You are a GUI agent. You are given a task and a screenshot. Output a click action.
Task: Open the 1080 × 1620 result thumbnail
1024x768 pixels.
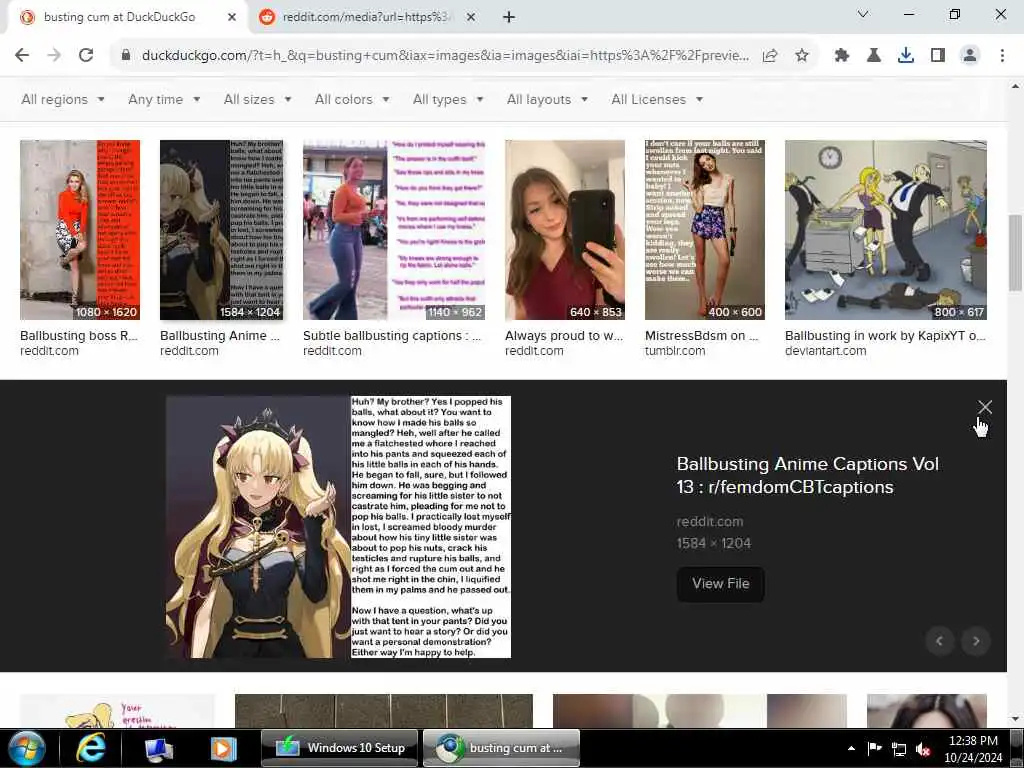pos(80,230)
